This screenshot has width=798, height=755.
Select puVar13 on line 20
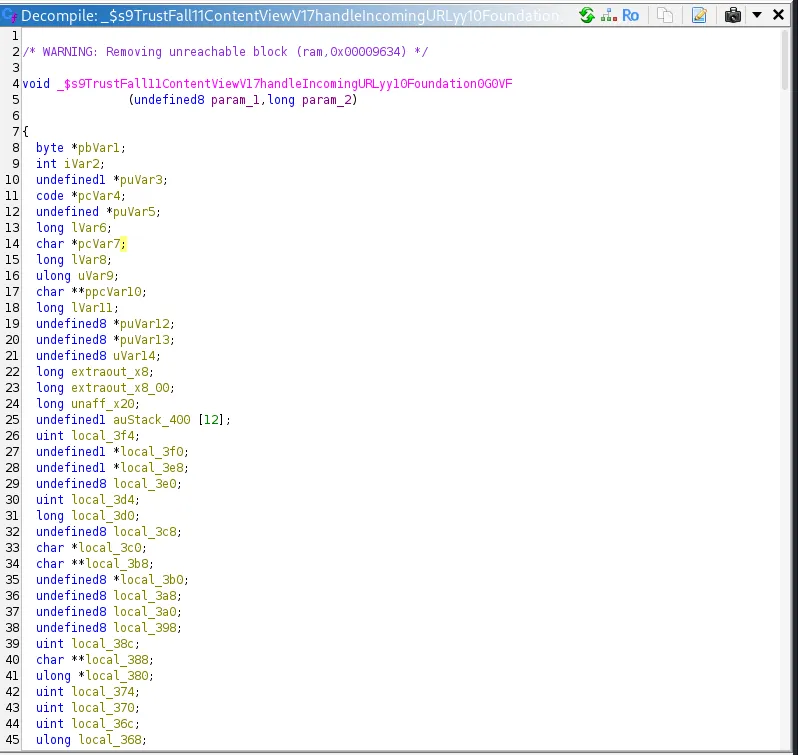click(x=144, y=340)
